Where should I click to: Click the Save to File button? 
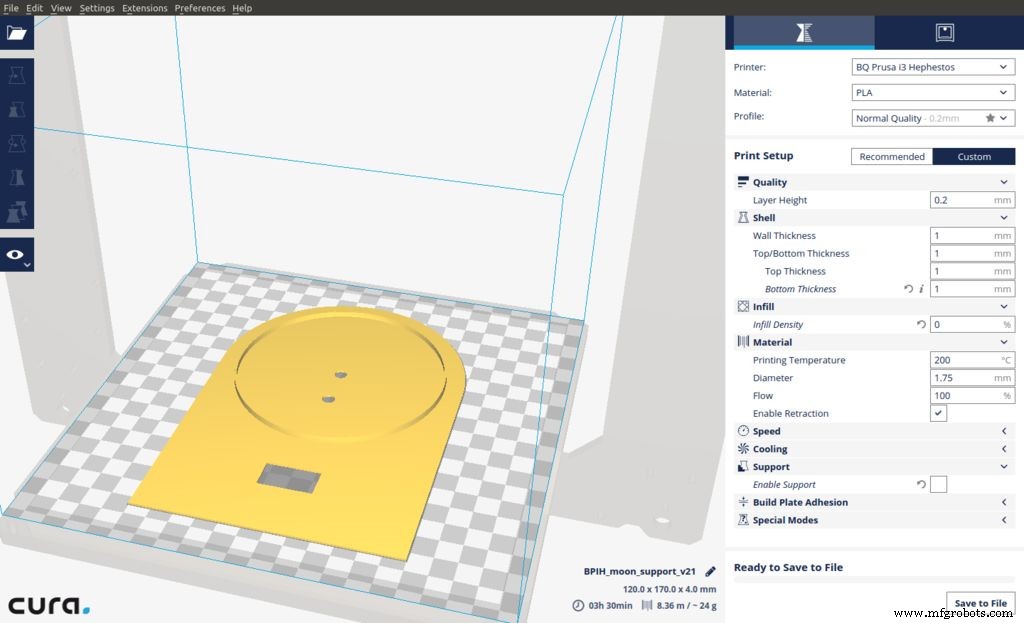[979, 603]
